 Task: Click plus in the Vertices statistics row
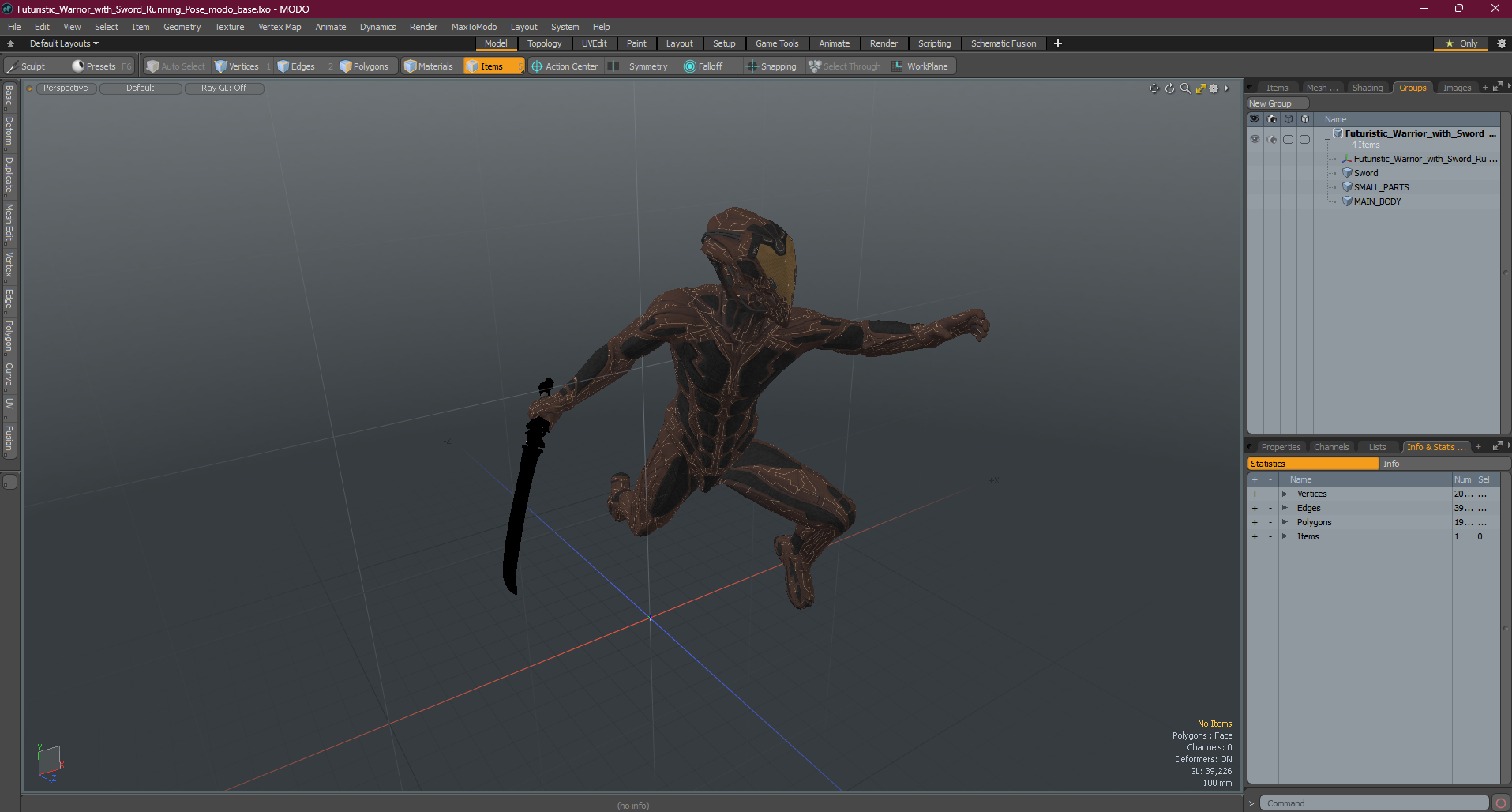pos(1255,494)
